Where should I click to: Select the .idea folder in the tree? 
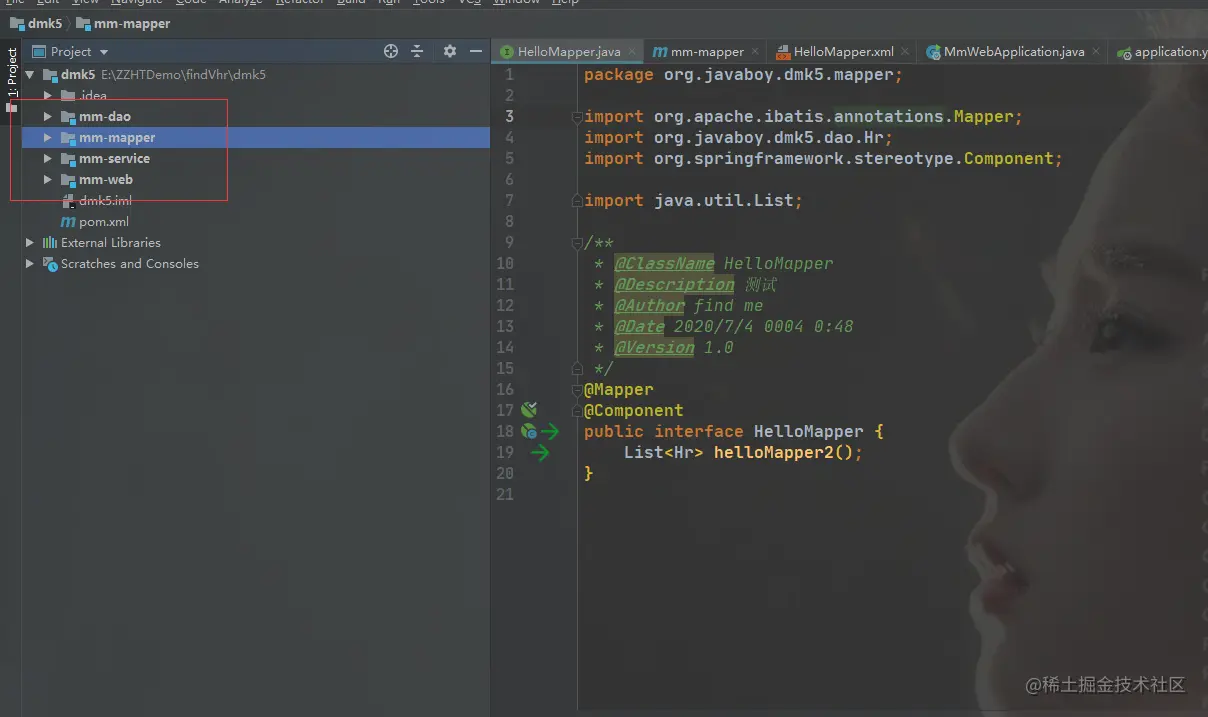(93, 96)
